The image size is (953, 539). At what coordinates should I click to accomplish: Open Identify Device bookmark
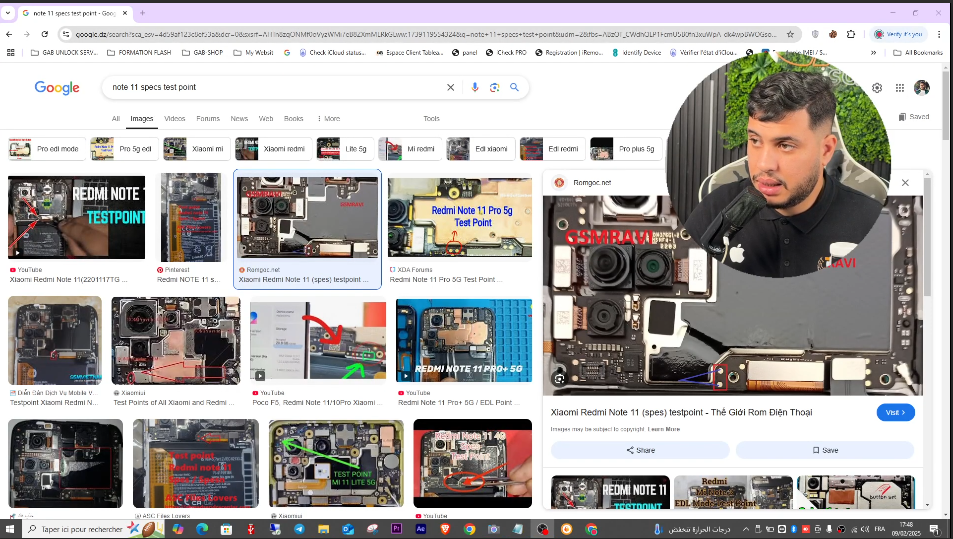point(636,53)
